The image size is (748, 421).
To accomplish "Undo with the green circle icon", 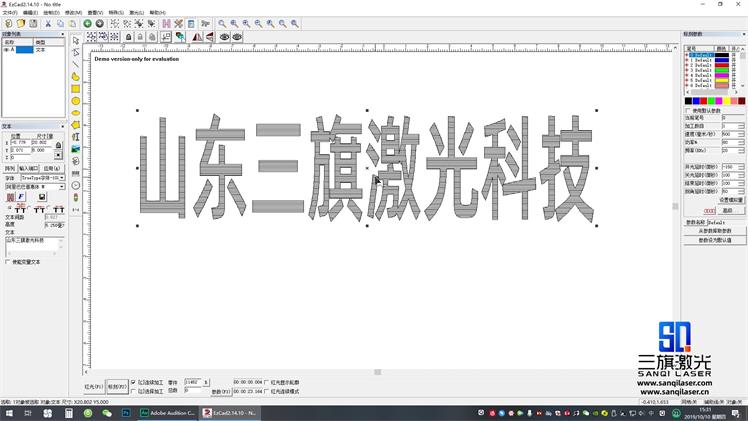I will [x=87, y=23].
